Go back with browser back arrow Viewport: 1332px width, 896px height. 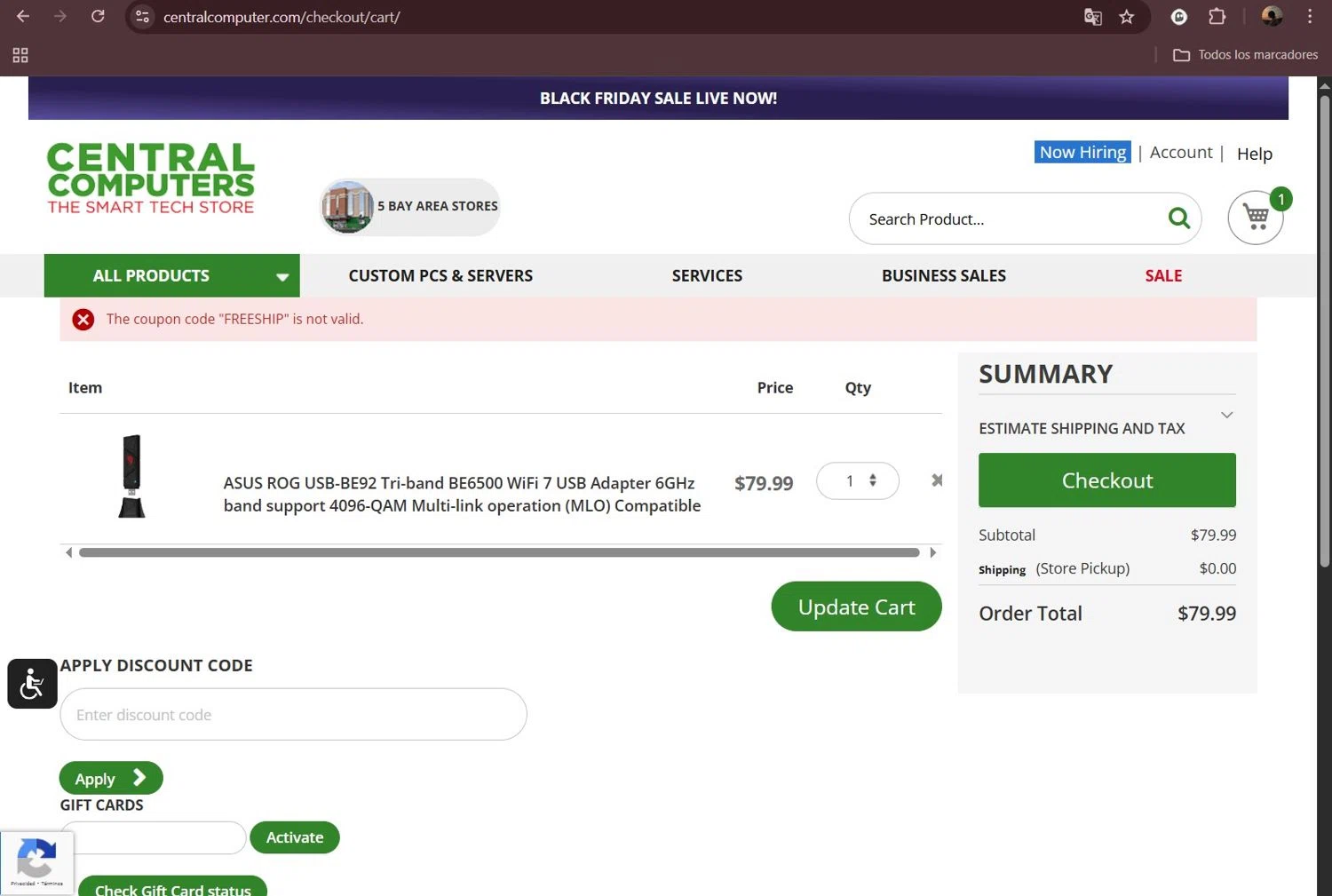click(x=23, y=16)
